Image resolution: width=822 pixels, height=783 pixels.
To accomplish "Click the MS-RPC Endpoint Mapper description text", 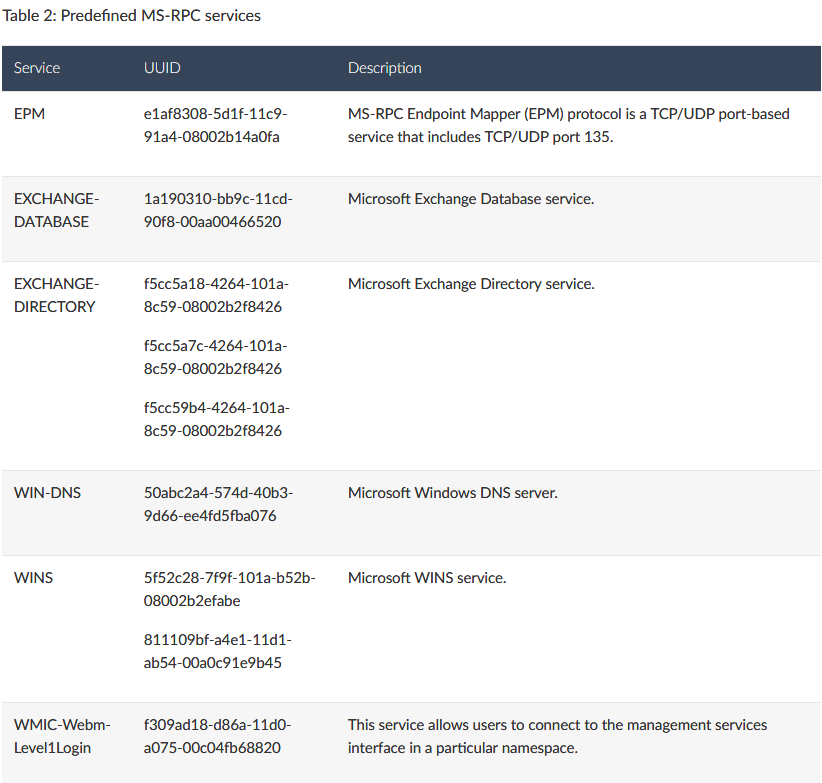I will [568, 126].
